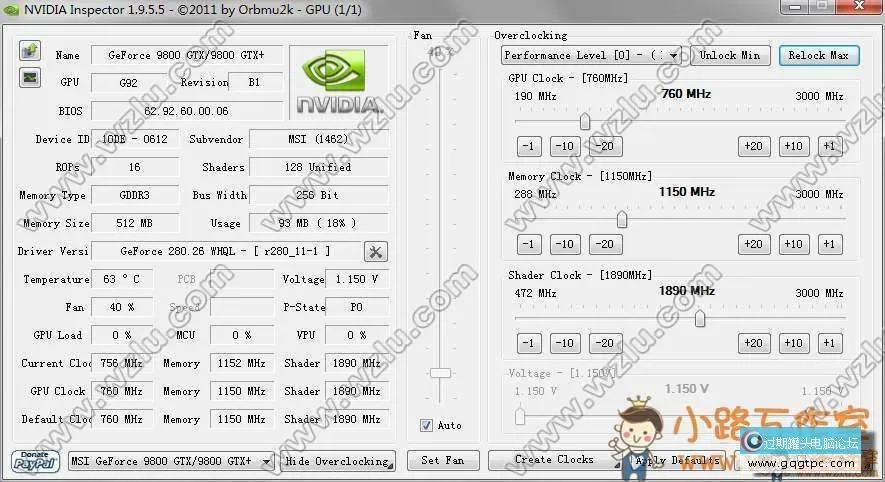Click the P-State value P0
885x482 pixels.
(x=357, y=308)
